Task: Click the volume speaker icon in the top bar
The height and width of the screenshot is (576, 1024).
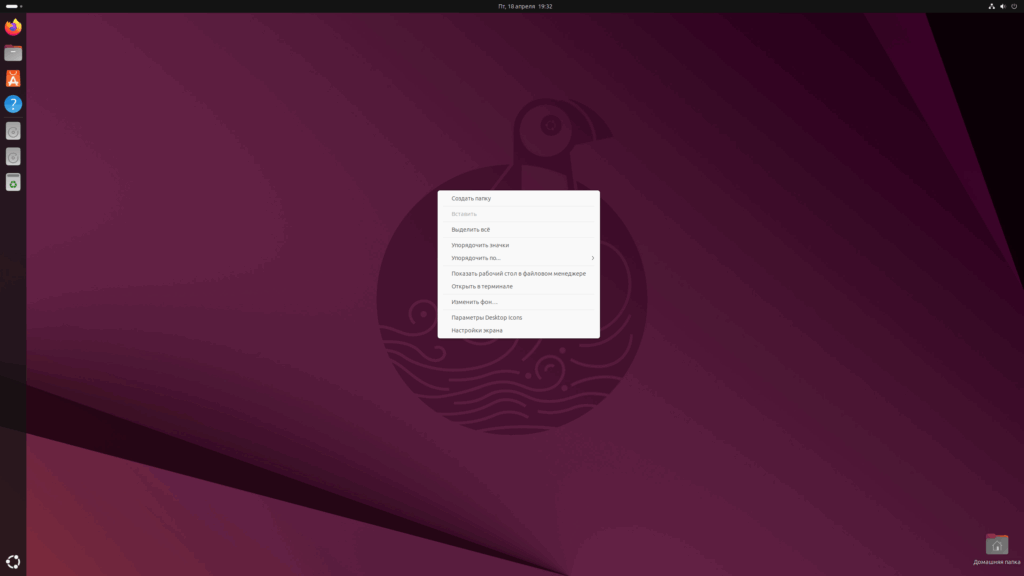Action: tap(1002, 7)
